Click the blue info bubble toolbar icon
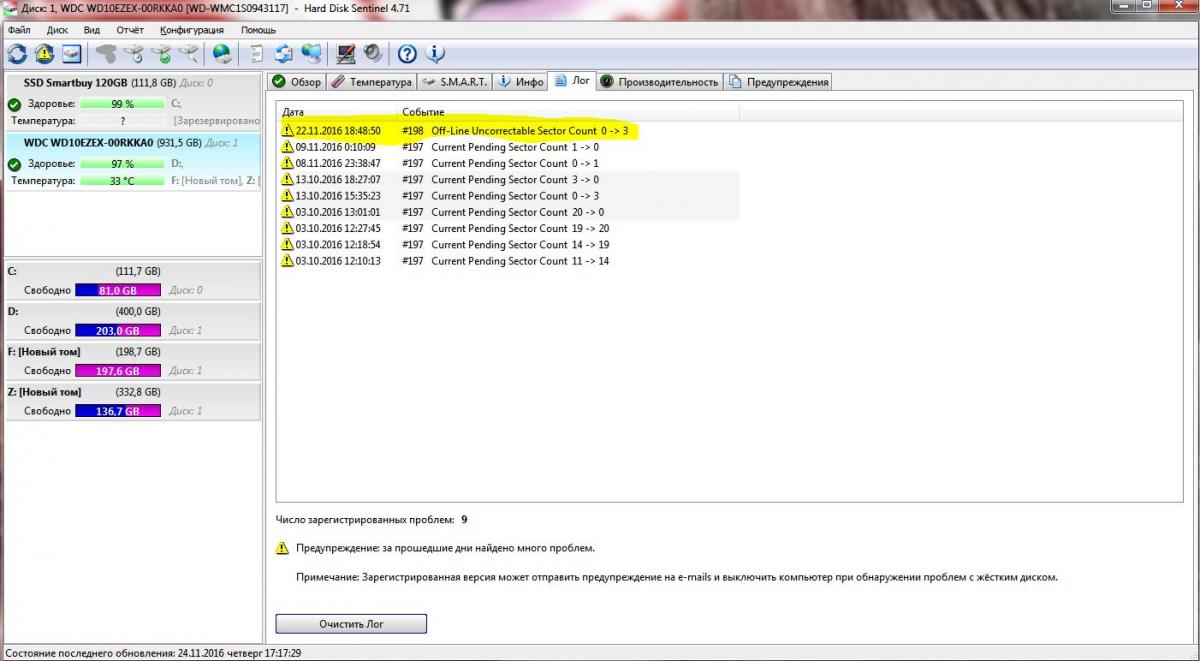Screen dimensions: 1200x661 (435, 53)
